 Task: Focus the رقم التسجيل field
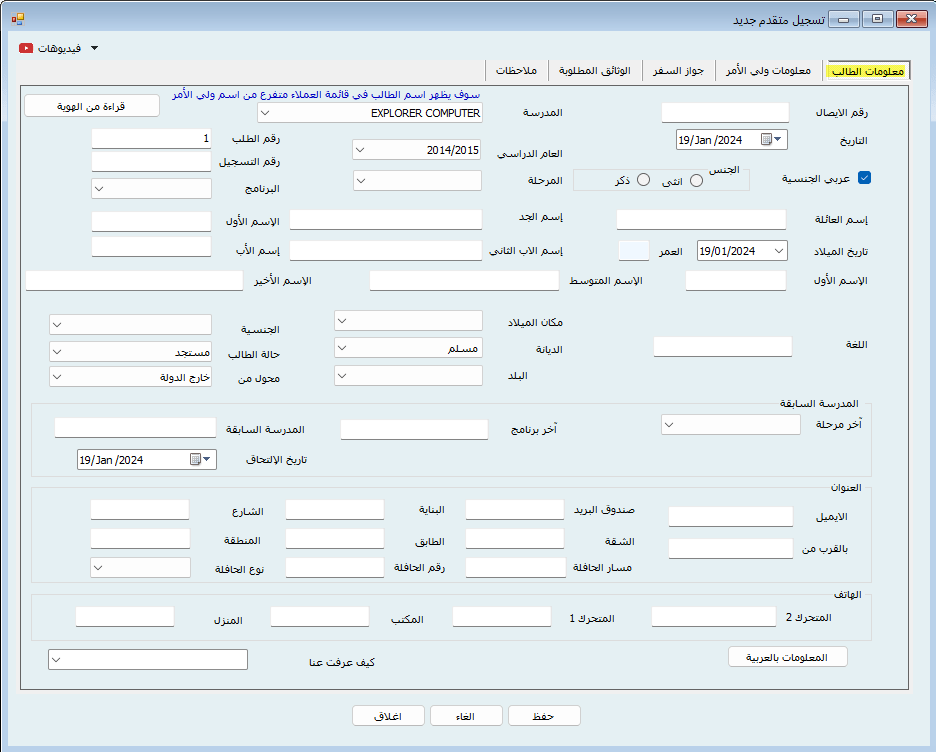tap(152, 161)
